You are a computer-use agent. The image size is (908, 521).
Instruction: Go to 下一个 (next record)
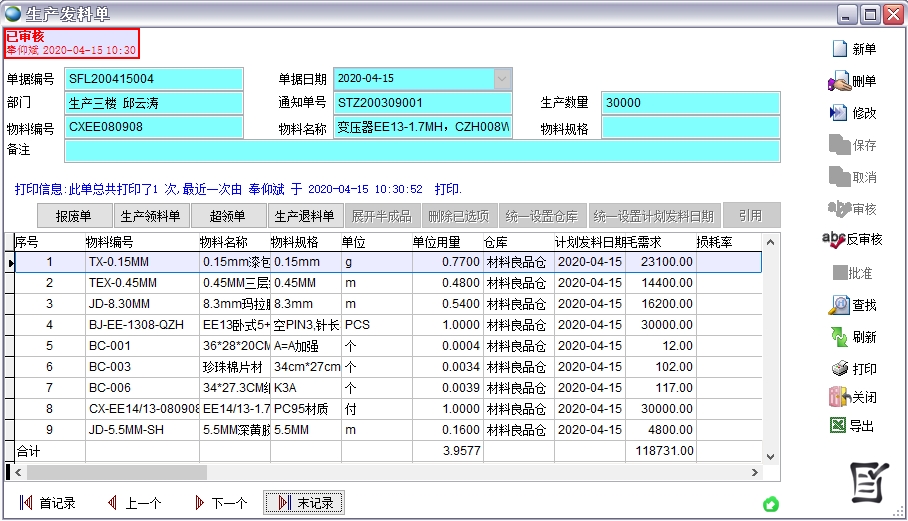[x=220, y=503]
